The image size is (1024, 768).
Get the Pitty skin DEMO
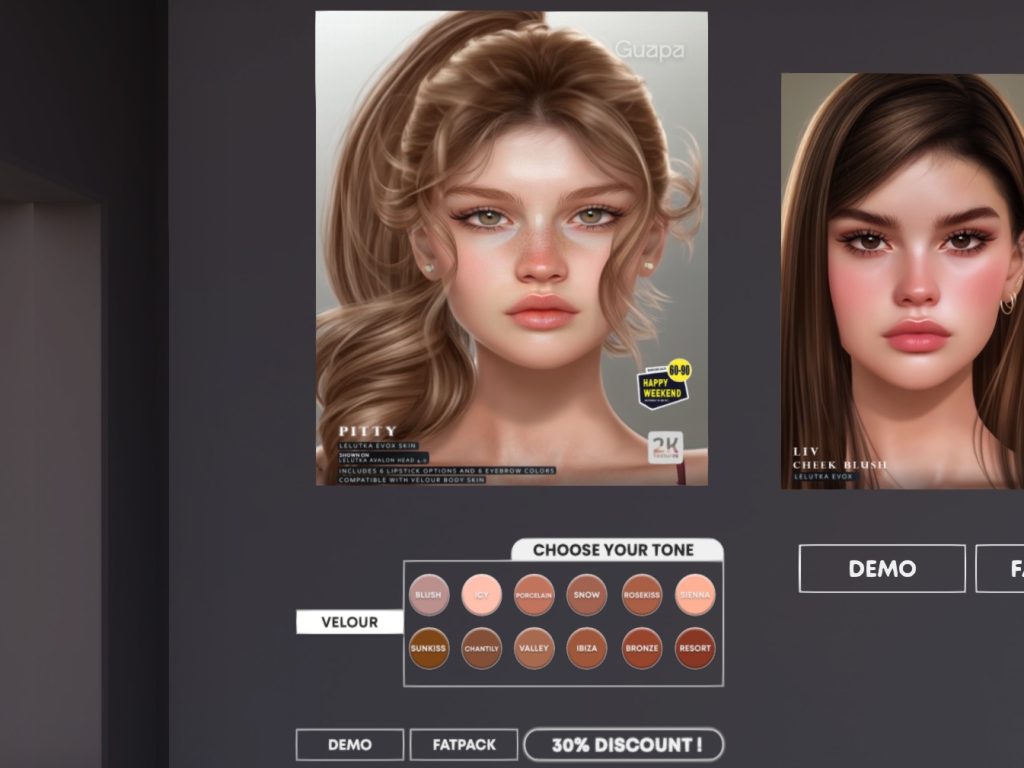click(350, 745)
